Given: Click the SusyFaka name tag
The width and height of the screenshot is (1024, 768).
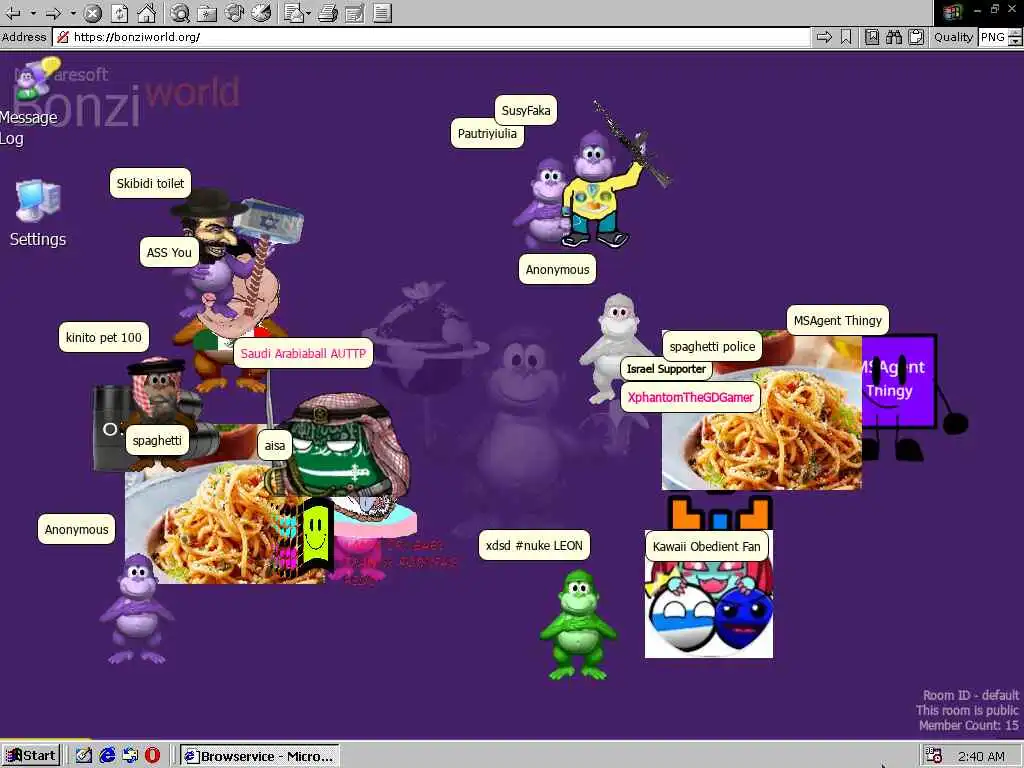Looking at the screenshot, I should click(526, 110).
